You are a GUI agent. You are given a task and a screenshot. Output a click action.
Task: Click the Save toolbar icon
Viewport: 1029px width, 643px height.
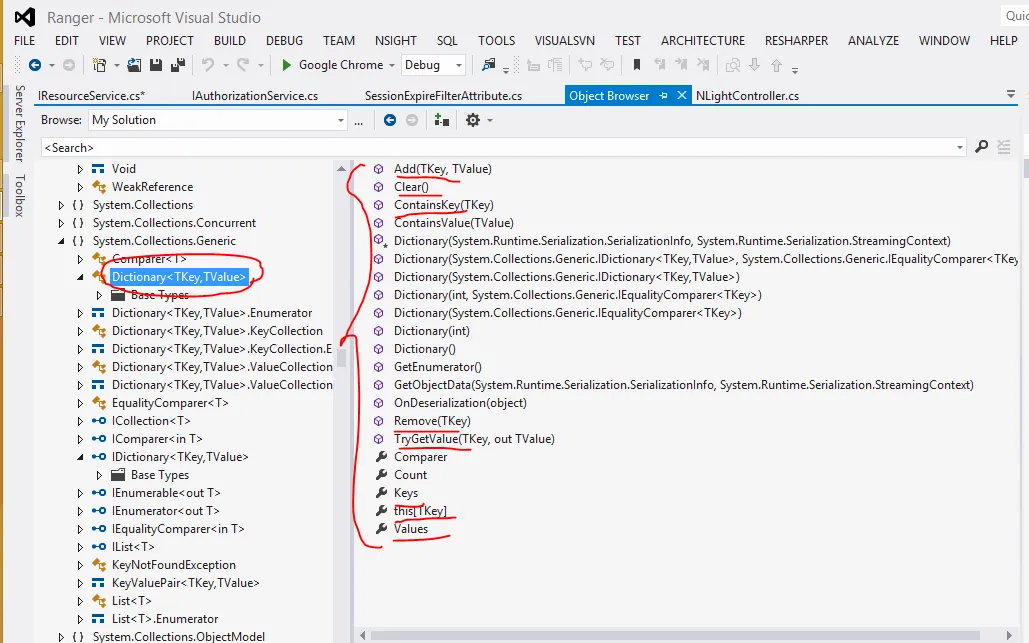coord(156,65)
